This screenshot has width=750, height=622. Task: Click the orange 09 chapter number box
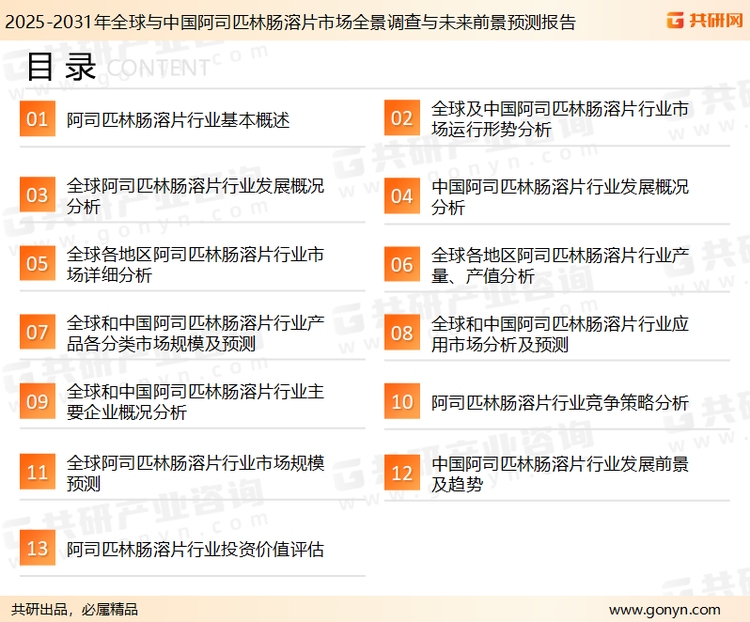(37, 401)
